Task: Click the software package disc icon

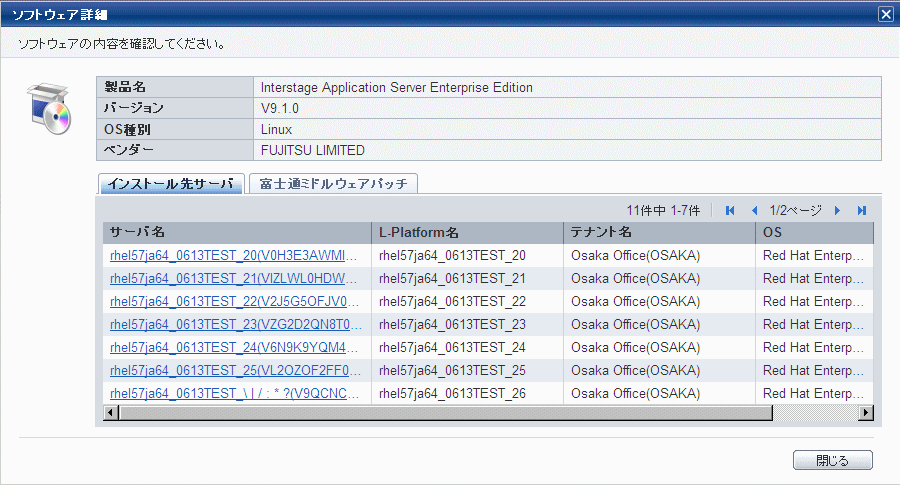Action: point(49,108)
